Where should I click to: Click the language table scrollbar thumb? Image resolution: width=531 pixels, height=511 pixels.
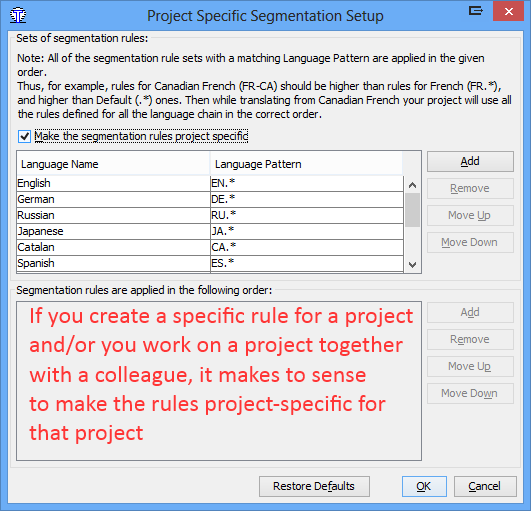point(412,210)
